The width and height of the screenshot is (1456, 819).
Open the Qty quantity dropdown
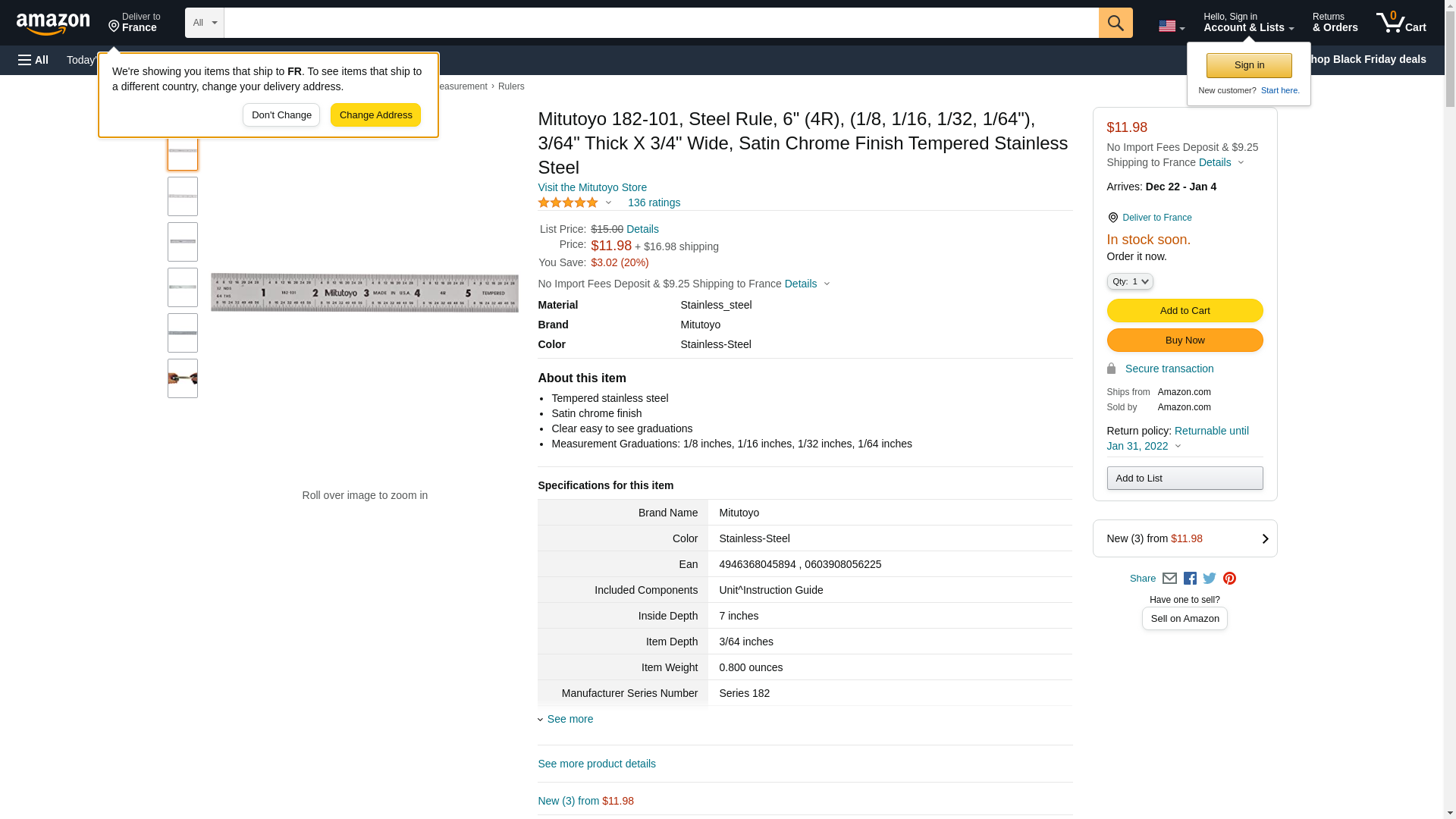pos(1129,281)
